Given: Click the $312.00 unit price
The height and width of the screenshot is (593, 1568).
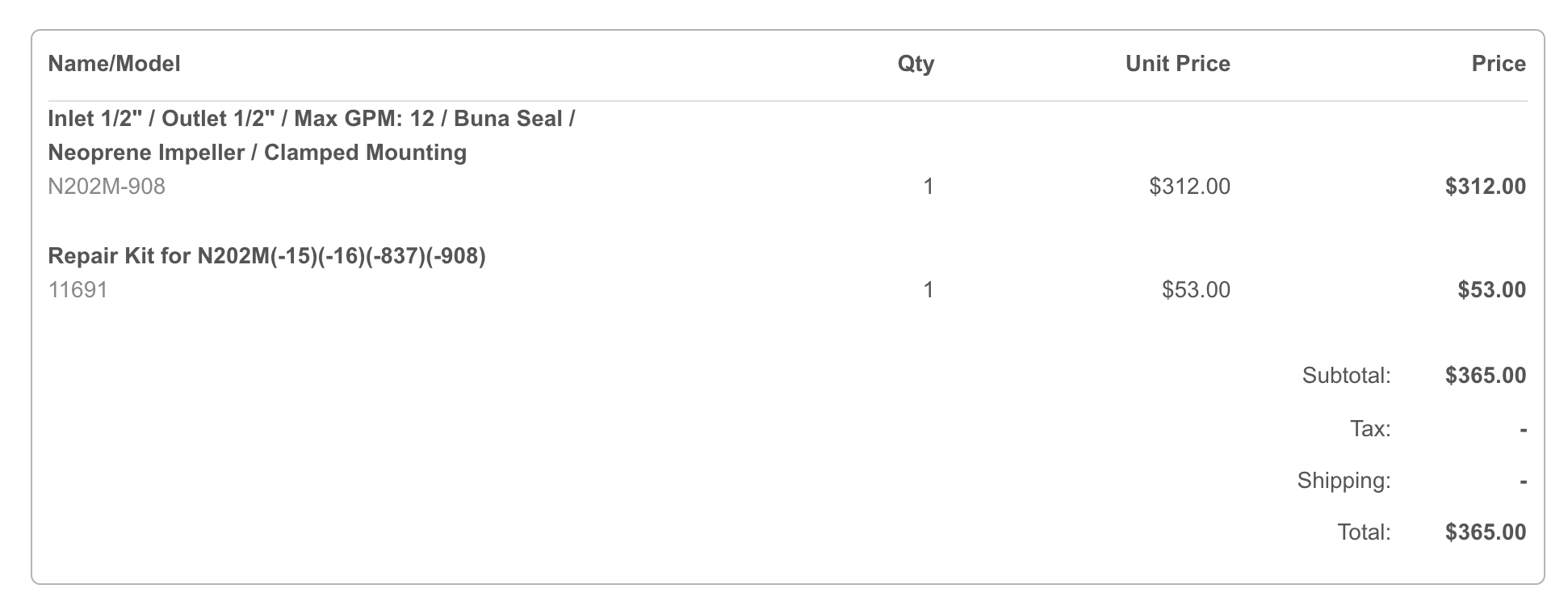Looking at the screenshot, I should coord(1189,187).
